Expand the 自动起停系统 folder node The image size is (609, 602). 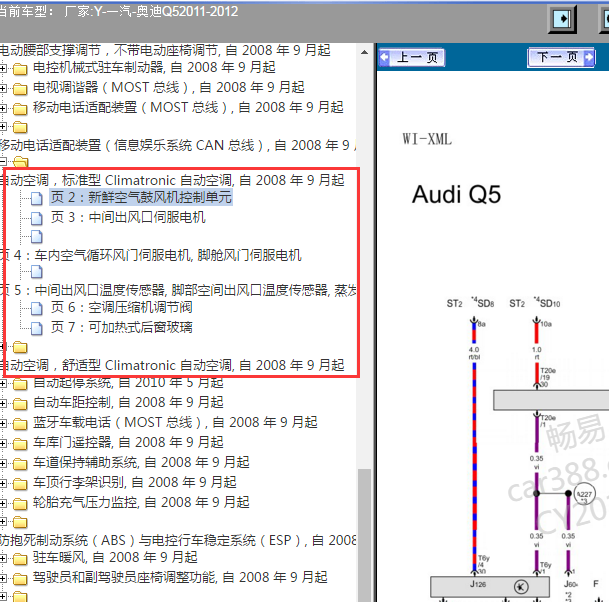pyautogui.click(x=3, y=384)
